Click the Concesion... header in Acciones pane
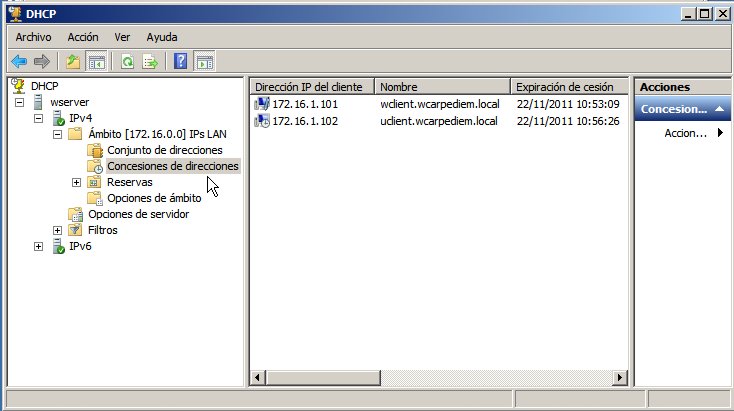 click(x=682, y=109)
